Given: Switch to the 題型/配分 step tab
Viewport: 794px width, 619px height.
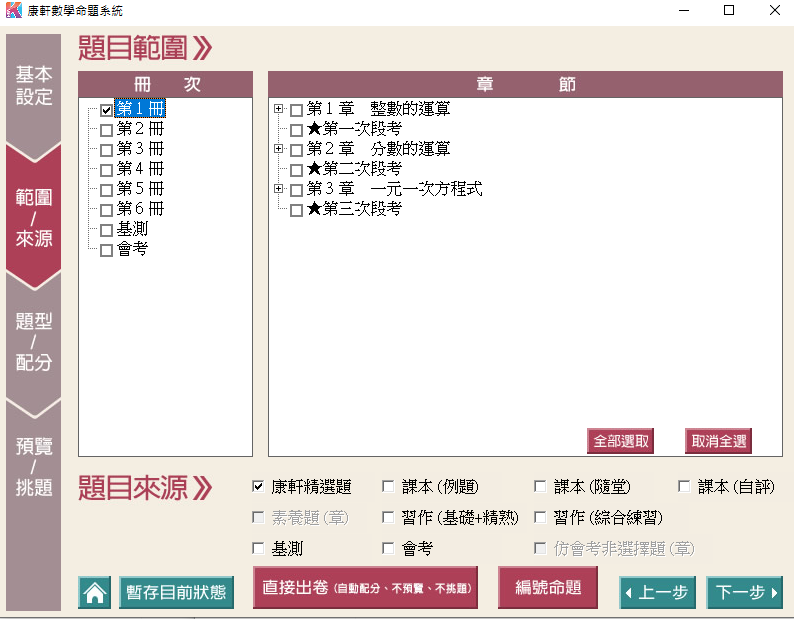Looking at the screenshot, I should point(33,341).
